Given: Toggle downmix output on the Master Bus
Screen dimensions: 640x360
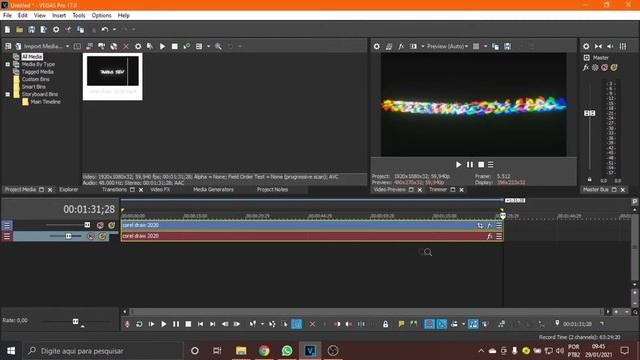Looking at the screenshot, I should (598, 47).
